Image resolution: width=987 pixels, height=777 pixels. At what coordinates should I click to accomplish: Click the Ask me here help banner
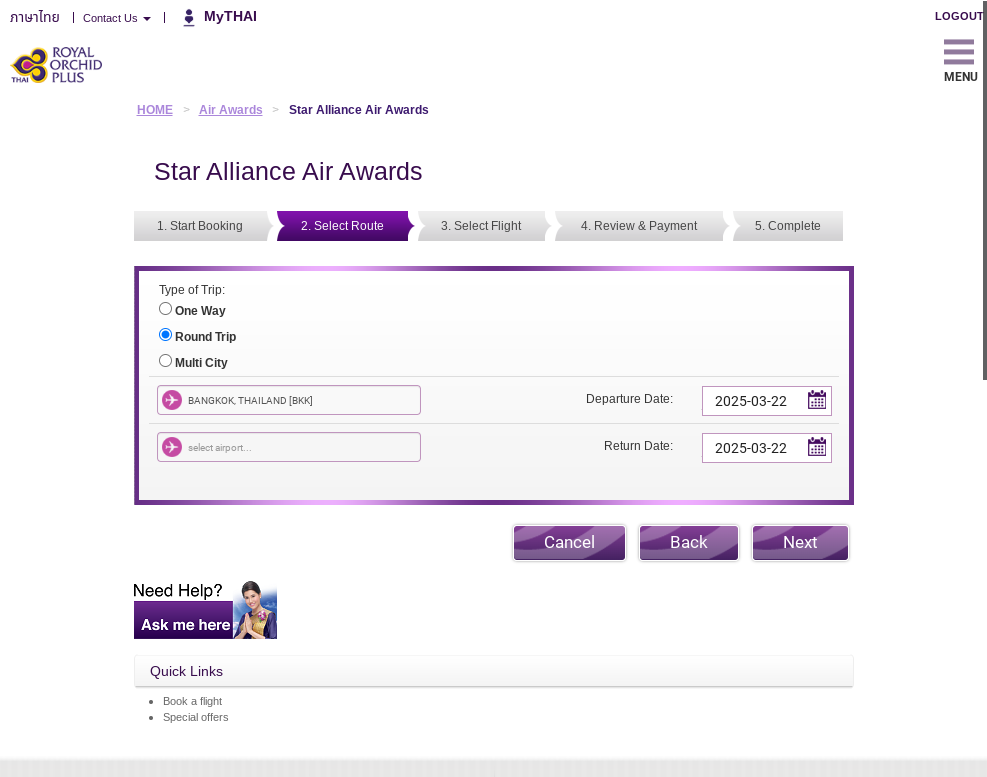[x=205, y=610]
